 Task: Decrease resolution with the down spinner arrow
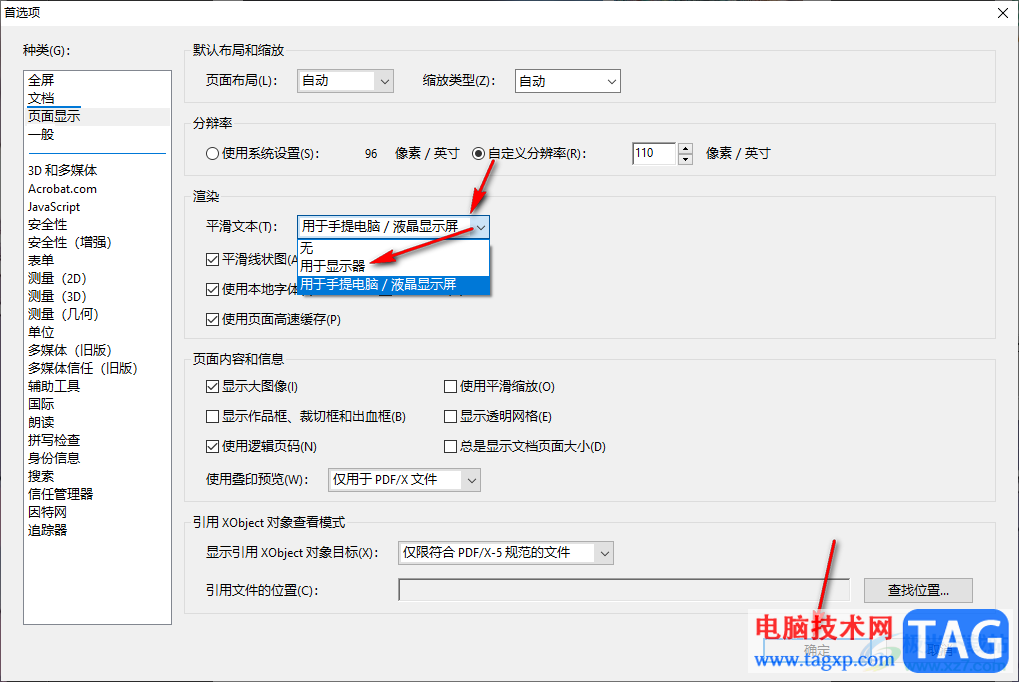[685, 159]
